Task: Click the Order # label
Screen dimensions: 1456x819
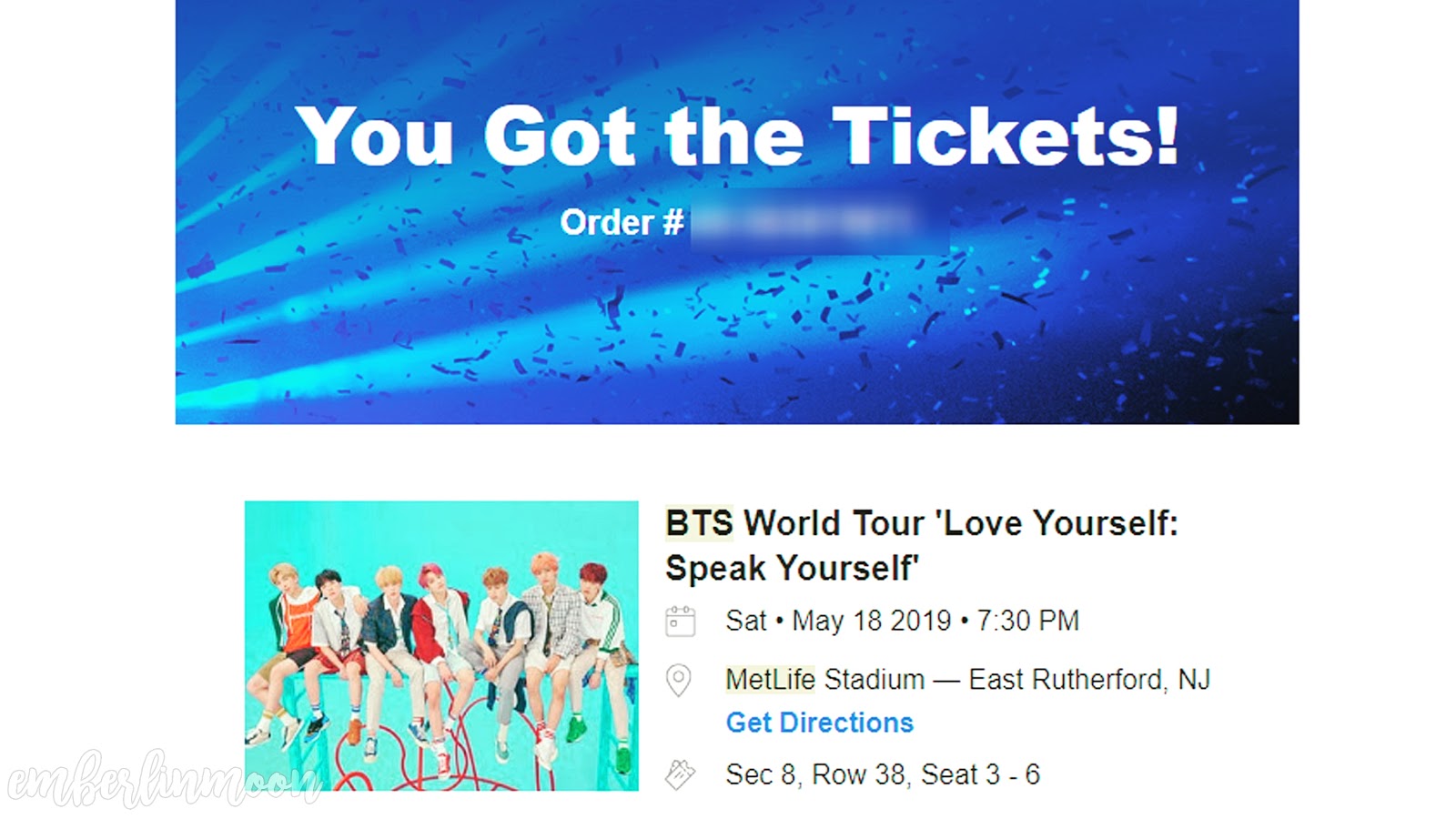Action: (622, 222)
